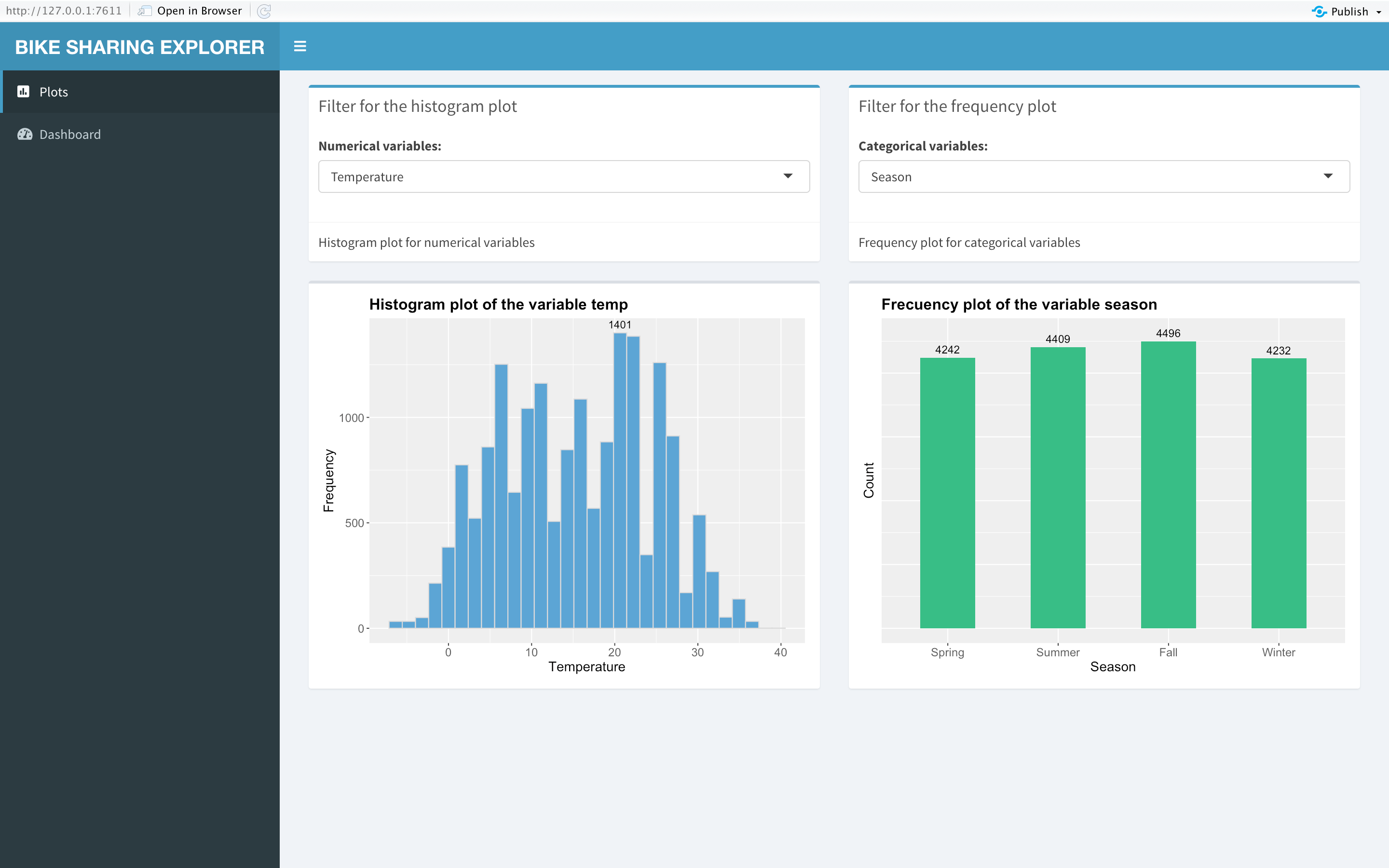Click the Filter for the histogram plot heading

[x=417, y=106]
